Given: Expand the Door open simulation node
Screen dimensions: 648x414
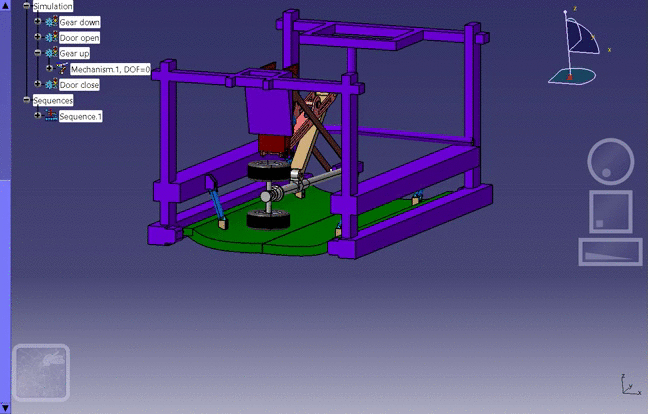Looking at the screenshot, I should [38, 37].
